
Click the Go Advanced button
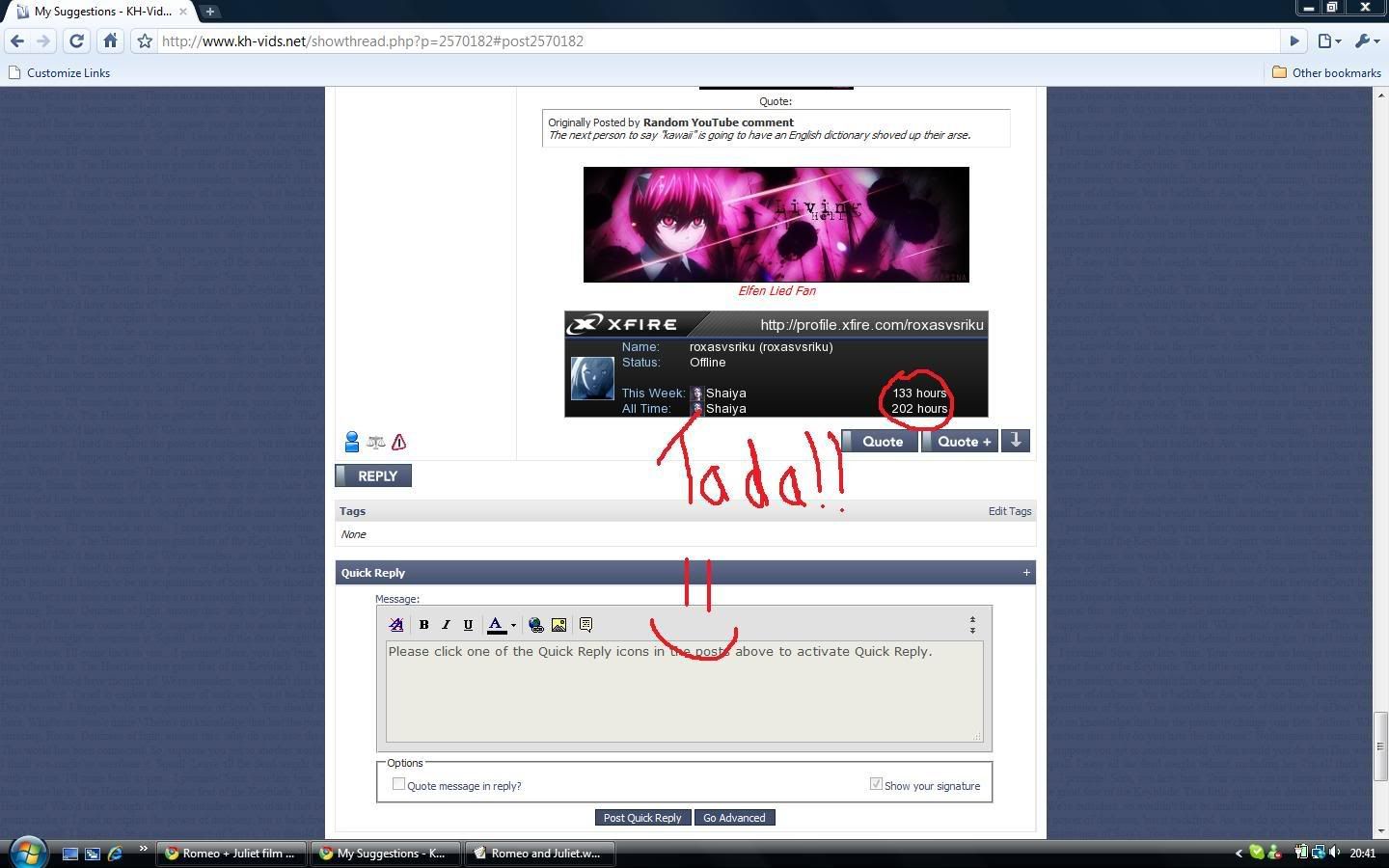coord(734,817)
